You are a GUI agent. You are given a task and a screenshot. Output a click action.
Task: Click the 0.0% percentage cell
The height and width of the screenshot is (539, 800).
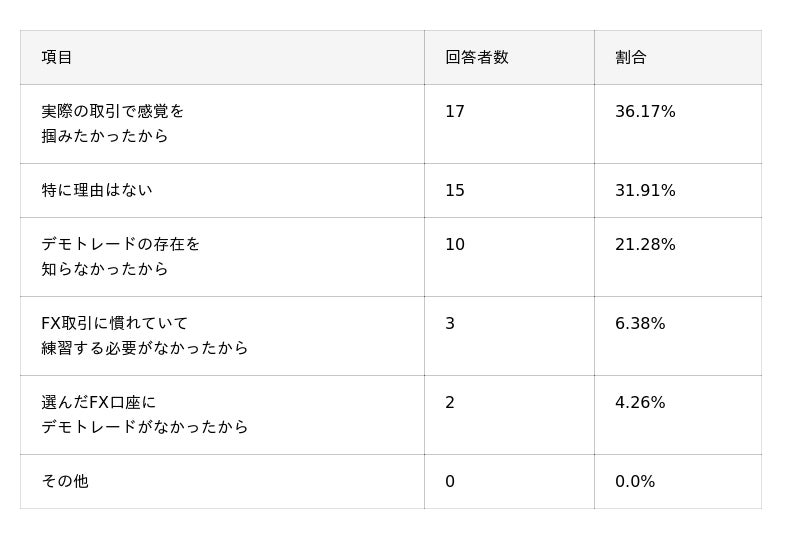[x=635, y=482]
